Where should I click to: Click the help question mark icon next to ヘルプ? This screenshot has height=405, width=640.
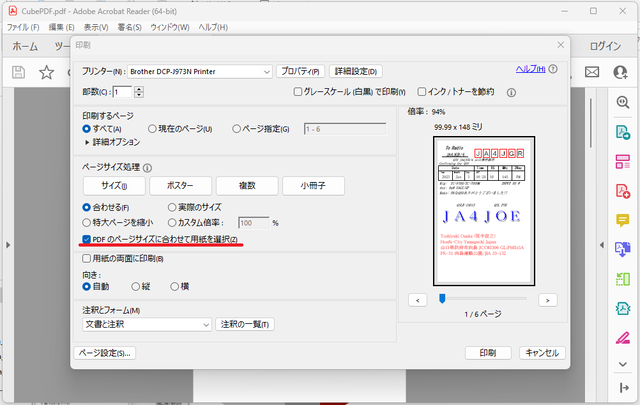tap(553, 69)
